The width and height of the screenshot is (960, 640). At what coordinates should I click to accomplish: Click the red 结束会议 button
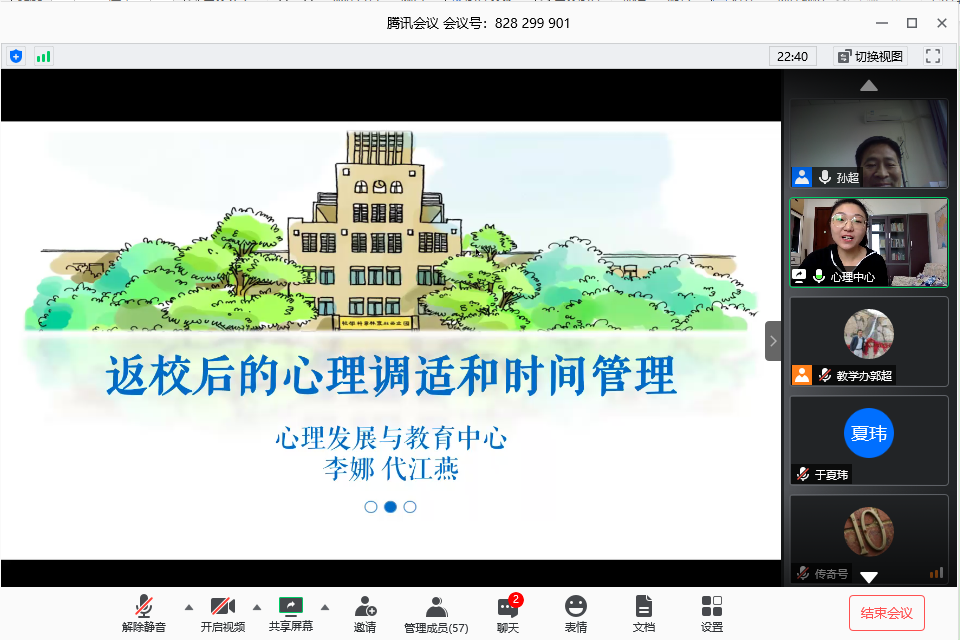tap(886, 612)
